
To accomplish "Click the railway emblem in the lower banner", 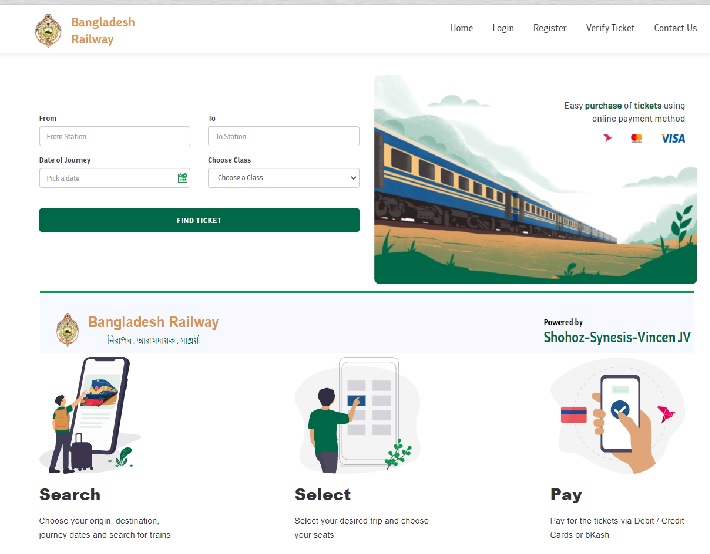I will click(67, 329).
